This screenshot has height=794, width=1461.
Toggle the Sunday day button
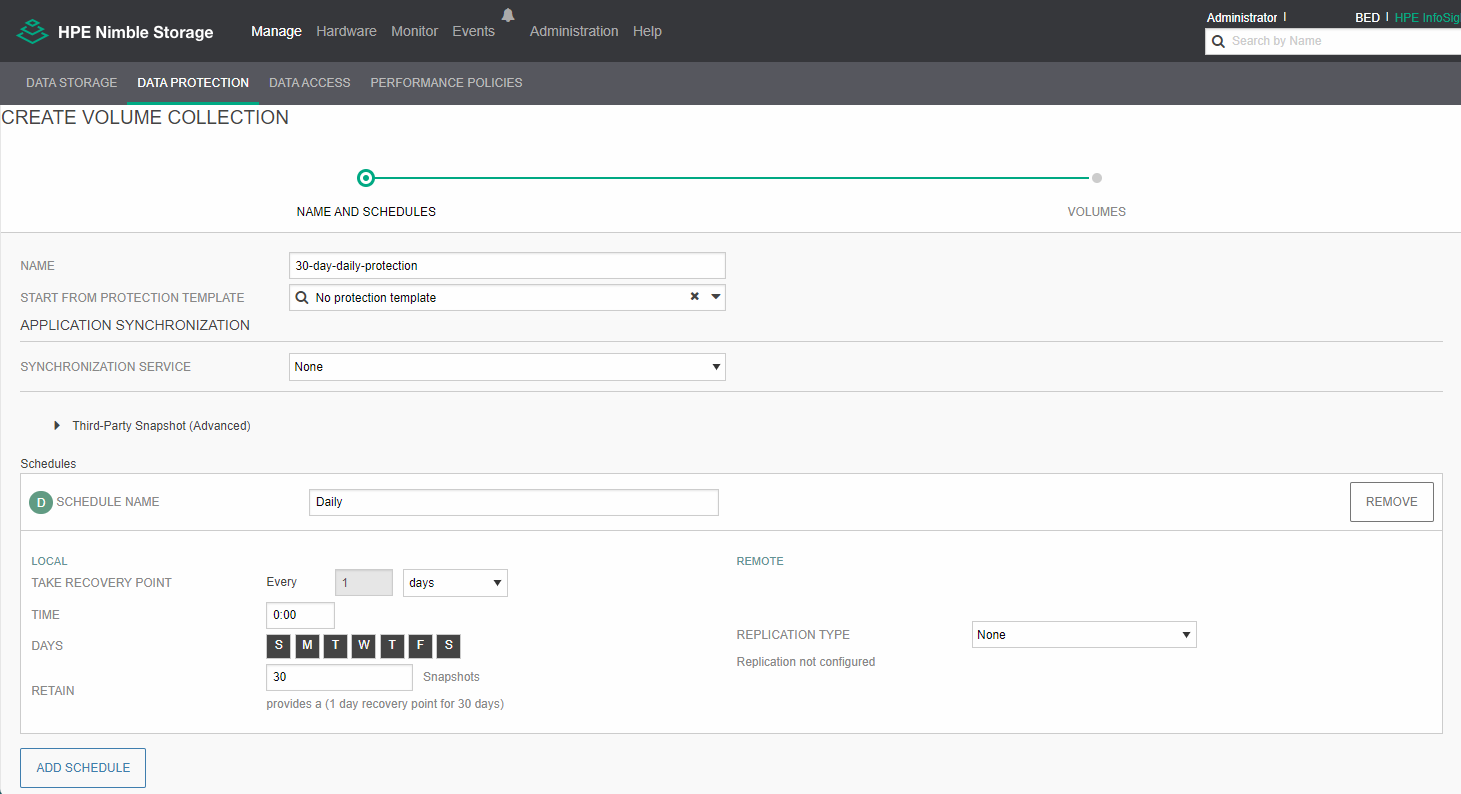278,646
